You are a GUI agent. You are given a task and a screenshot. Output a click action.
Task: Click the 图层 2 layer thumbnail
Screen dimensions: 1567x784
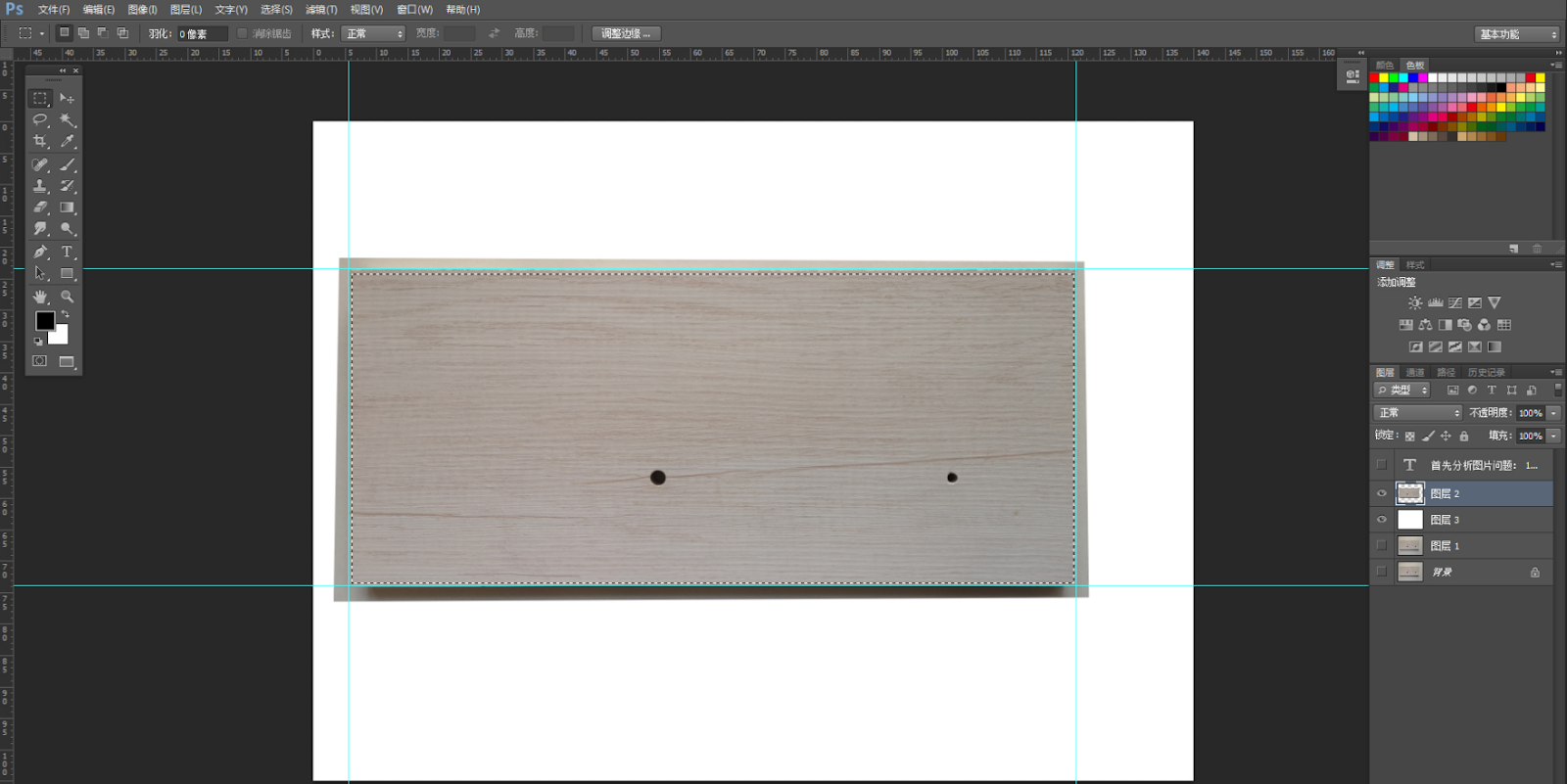pyautogui.click(x=1410, y=493)
